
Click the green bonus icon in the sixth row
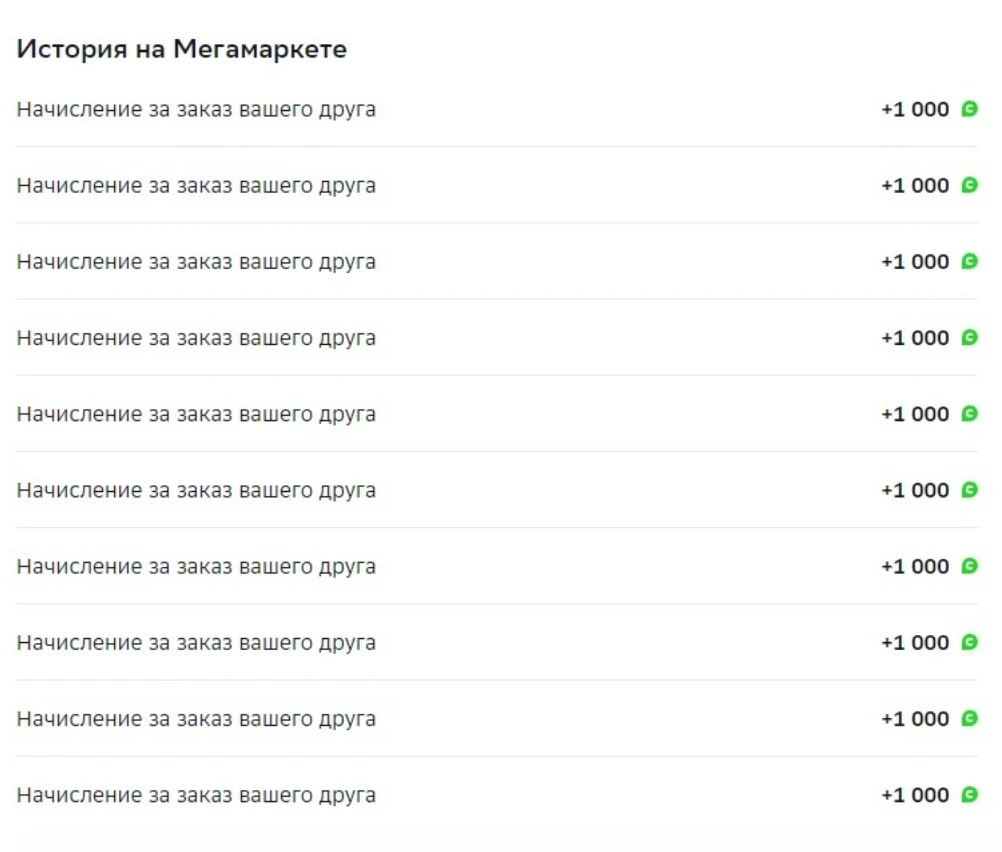click(x=969, y=490)
